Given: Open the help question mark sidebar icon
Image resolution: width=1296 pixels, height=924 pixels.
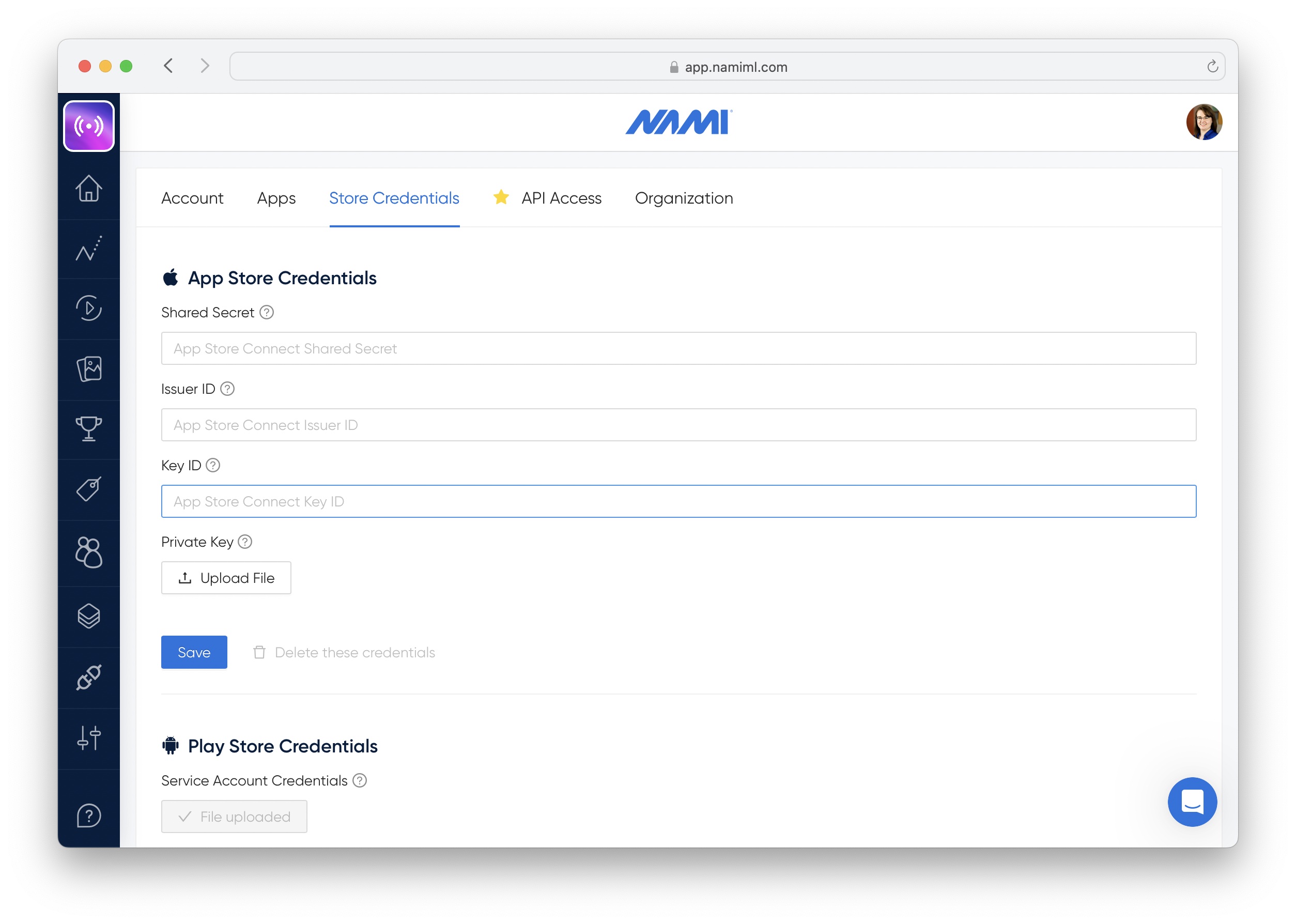Looking at the screenshot, I should pos(89,815).
